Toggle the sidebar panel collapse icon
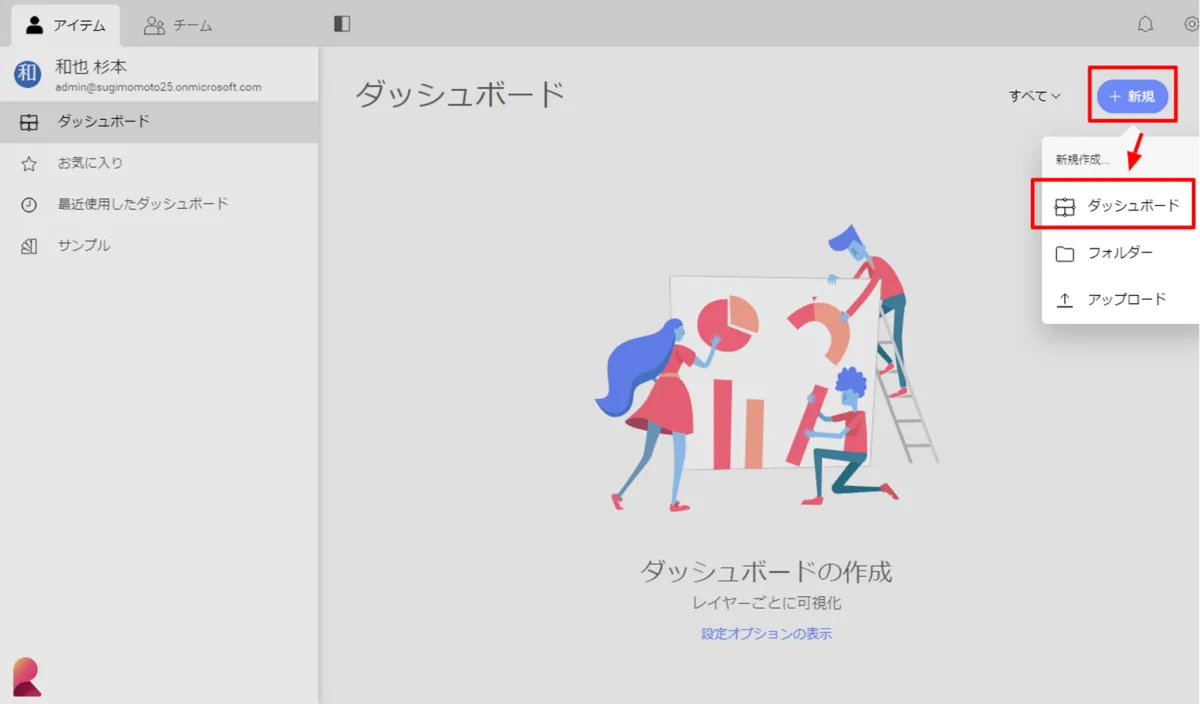This screenshot has height=704, width=1200. coord(342,24)
